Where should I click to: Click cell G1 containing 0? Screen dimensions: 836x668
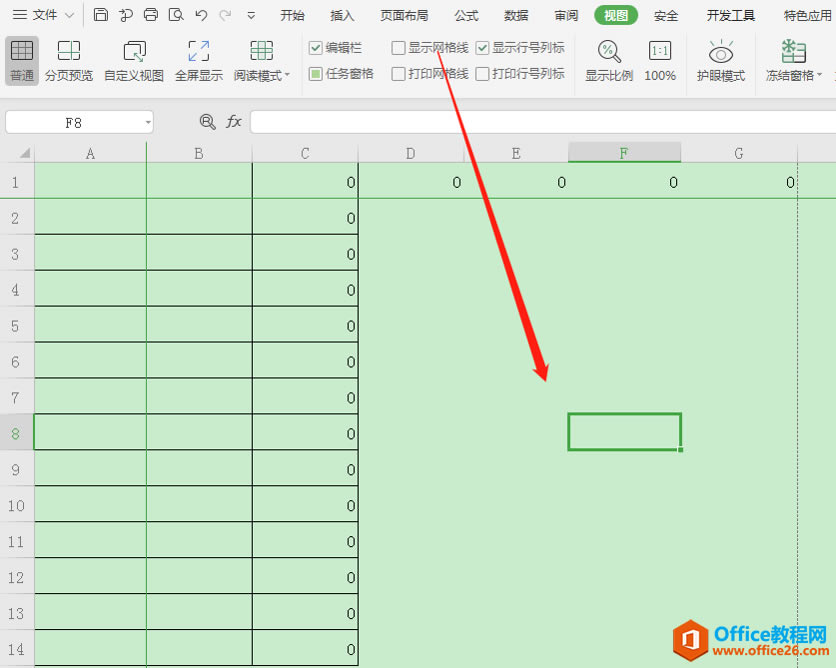click(739, 181)
